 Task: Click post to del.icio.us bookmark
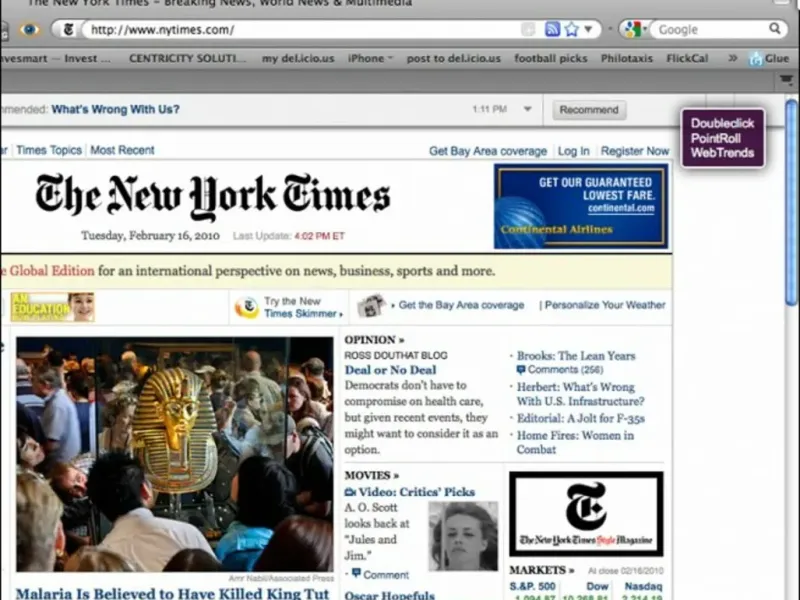(454, 58)
